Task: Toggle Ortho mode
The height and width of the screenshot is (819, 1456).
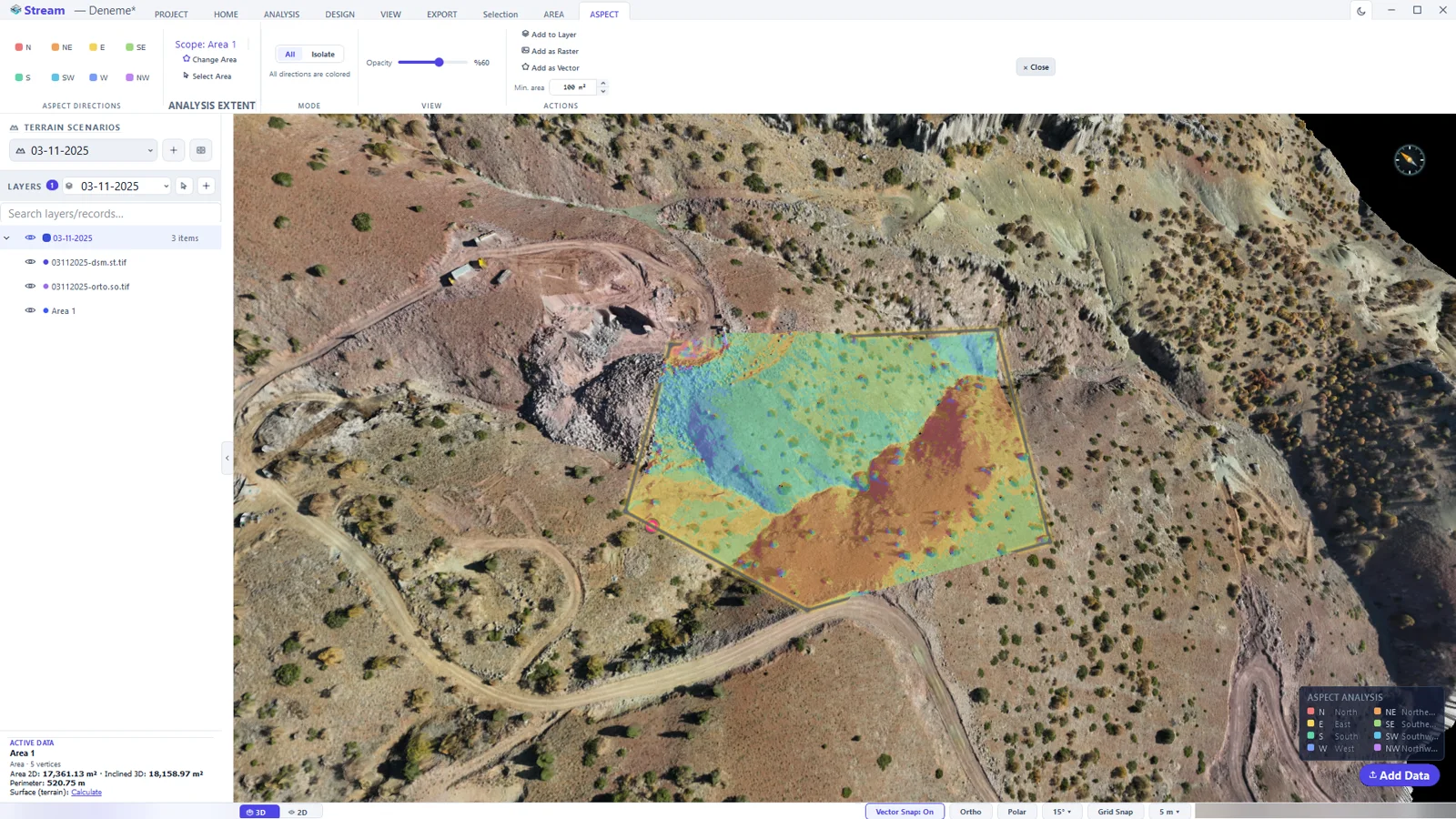Action: point(970,812)
